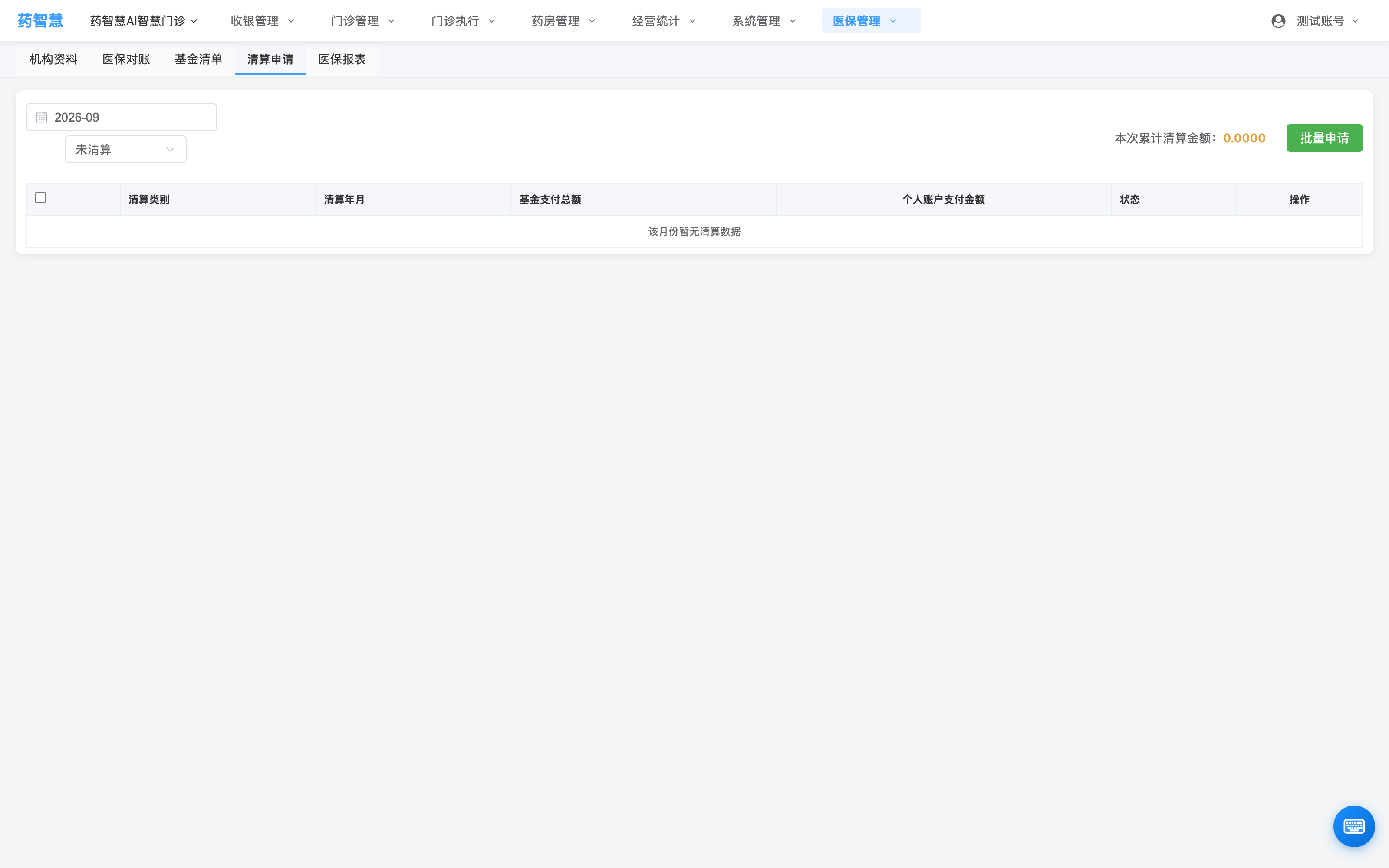Click the user avatar icon
Viewport: 1389px width, 868px height.
pos(1277,21)
